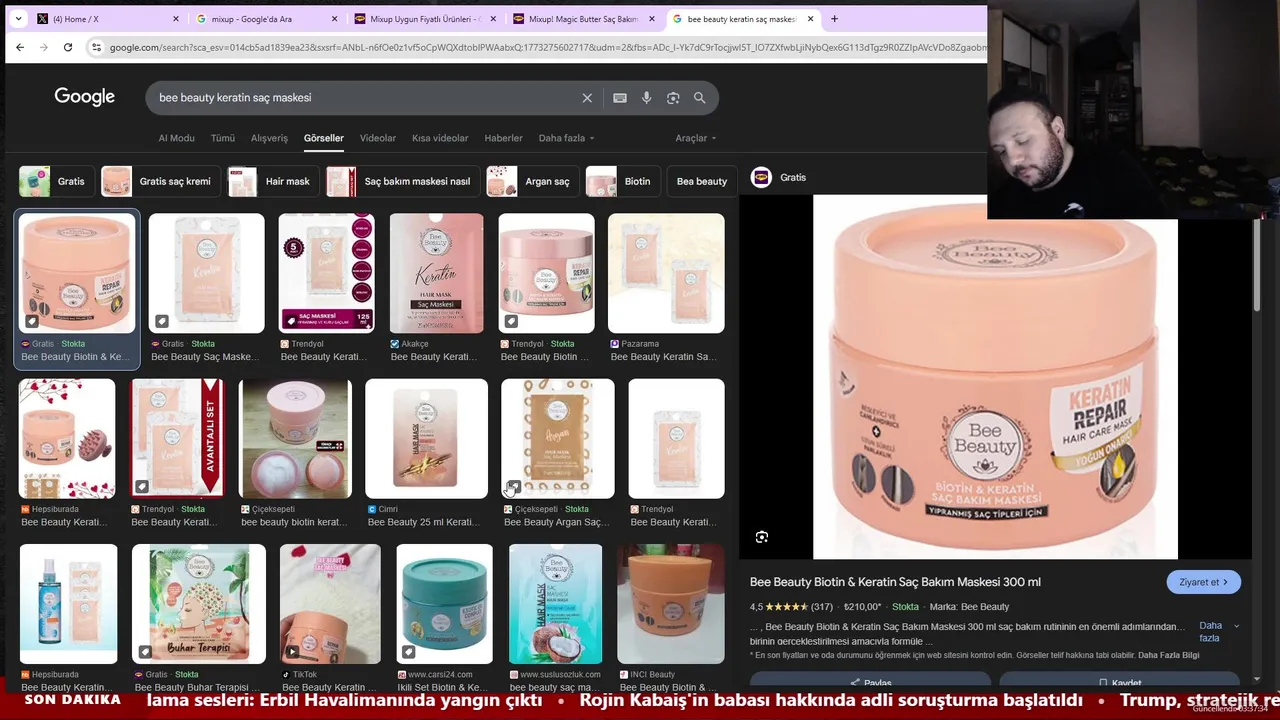
Task: Clear search text with X icon
Action: coord(587,98)
